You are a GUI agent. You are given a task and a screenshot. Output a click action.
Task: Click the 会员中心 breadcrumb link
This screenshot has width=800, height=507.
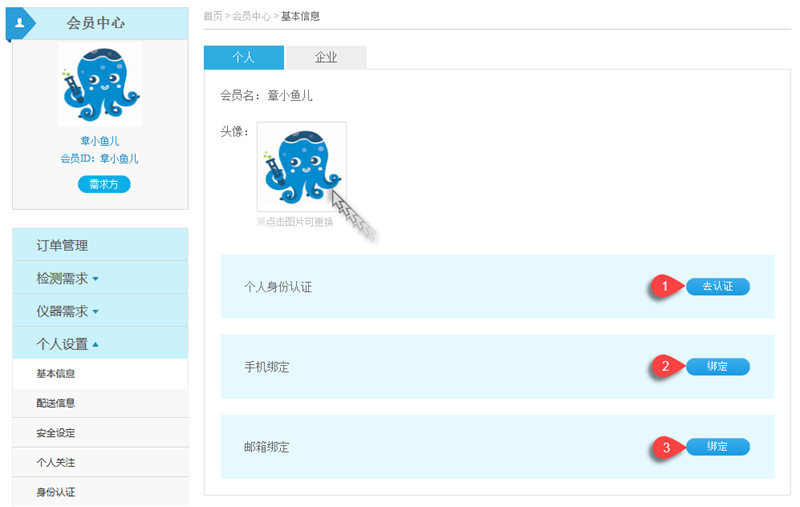pyautogui.click(x=251, y=16)
